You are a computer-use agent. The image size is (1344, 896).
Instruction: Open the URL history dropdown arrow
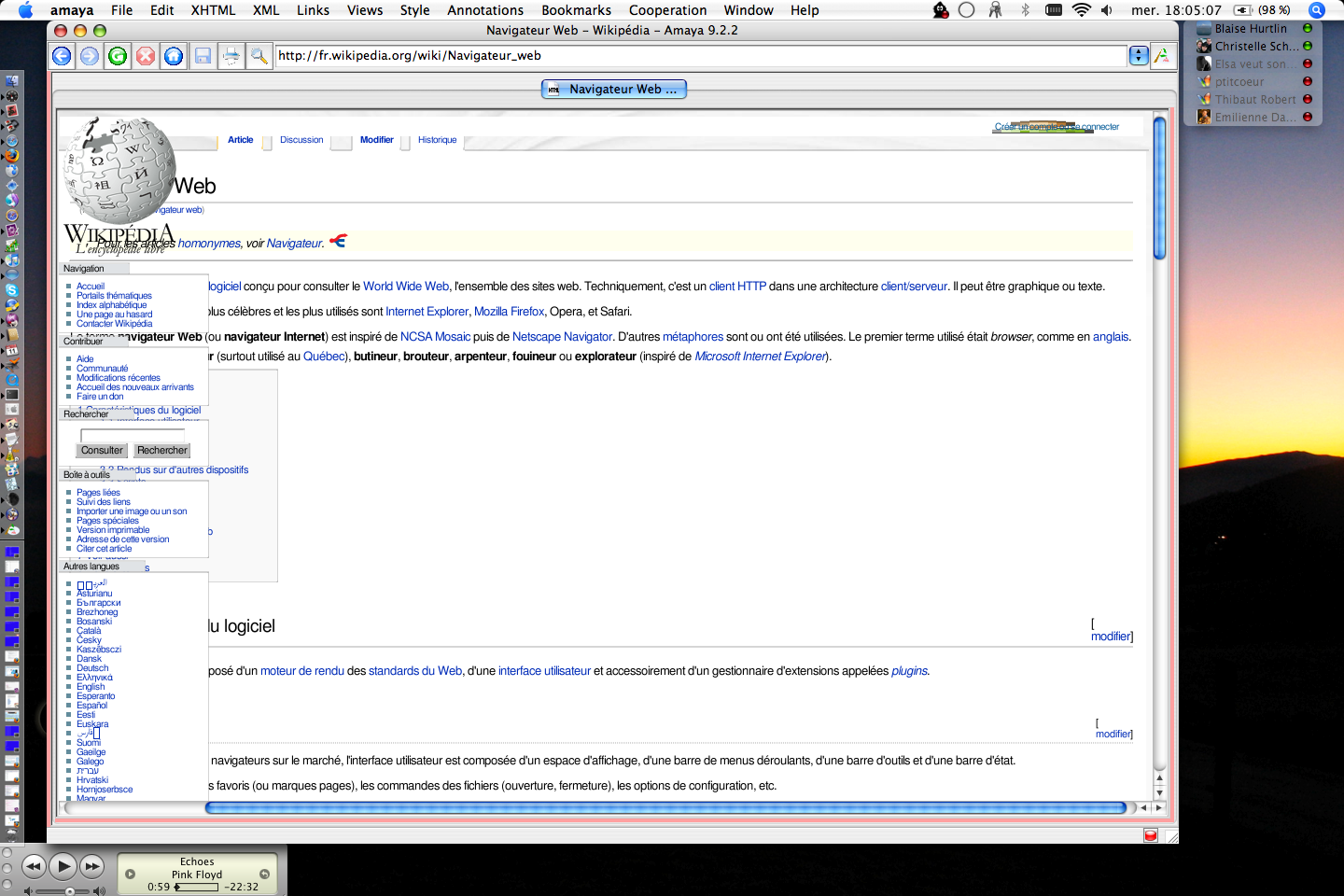click(1139, 56)
